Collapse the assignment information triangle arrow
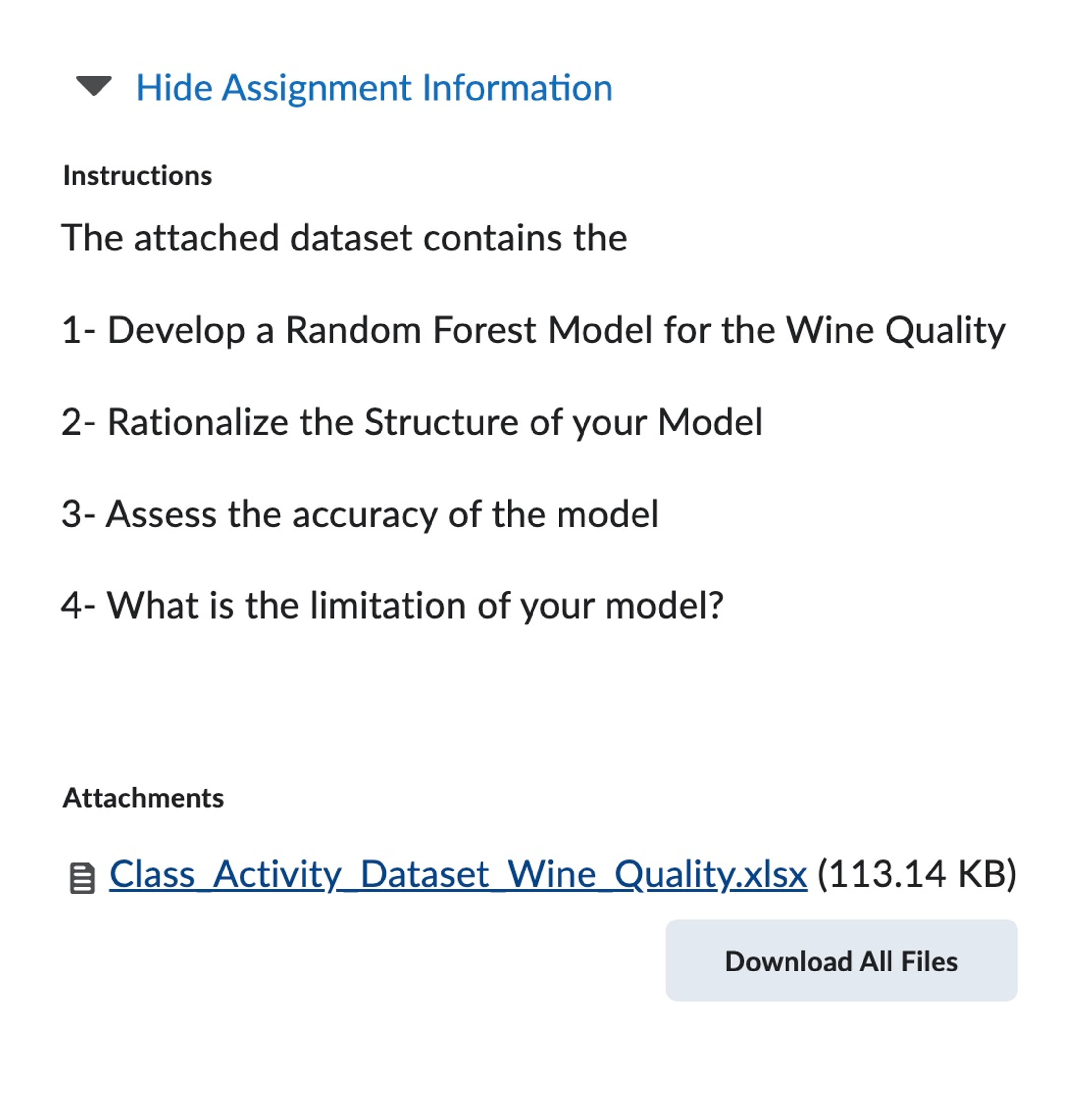The height and width of the screenshot is (1095, 1092). pos(94,86)
